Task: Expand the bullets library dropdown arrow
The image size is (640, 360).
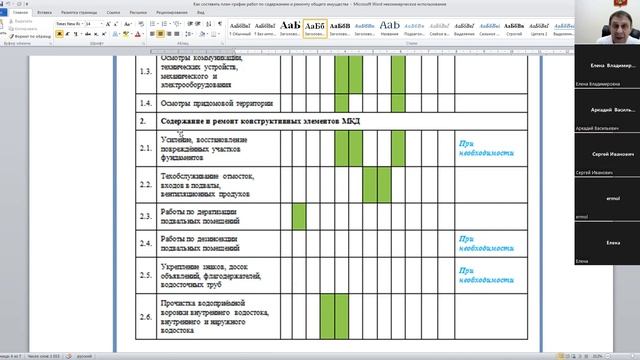Action: tap(158, 24)
